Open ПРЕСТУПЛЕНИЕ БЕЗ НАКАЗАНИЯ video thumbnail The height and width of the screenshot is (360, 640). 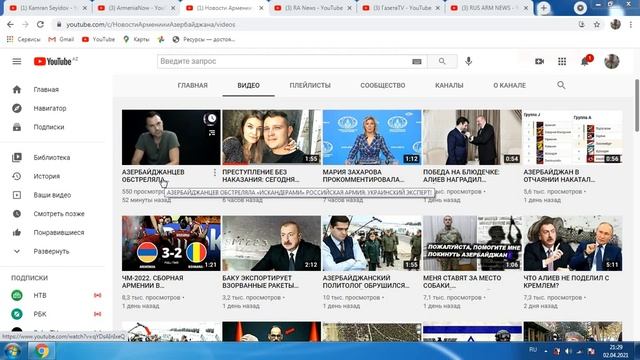click(271, 137)
